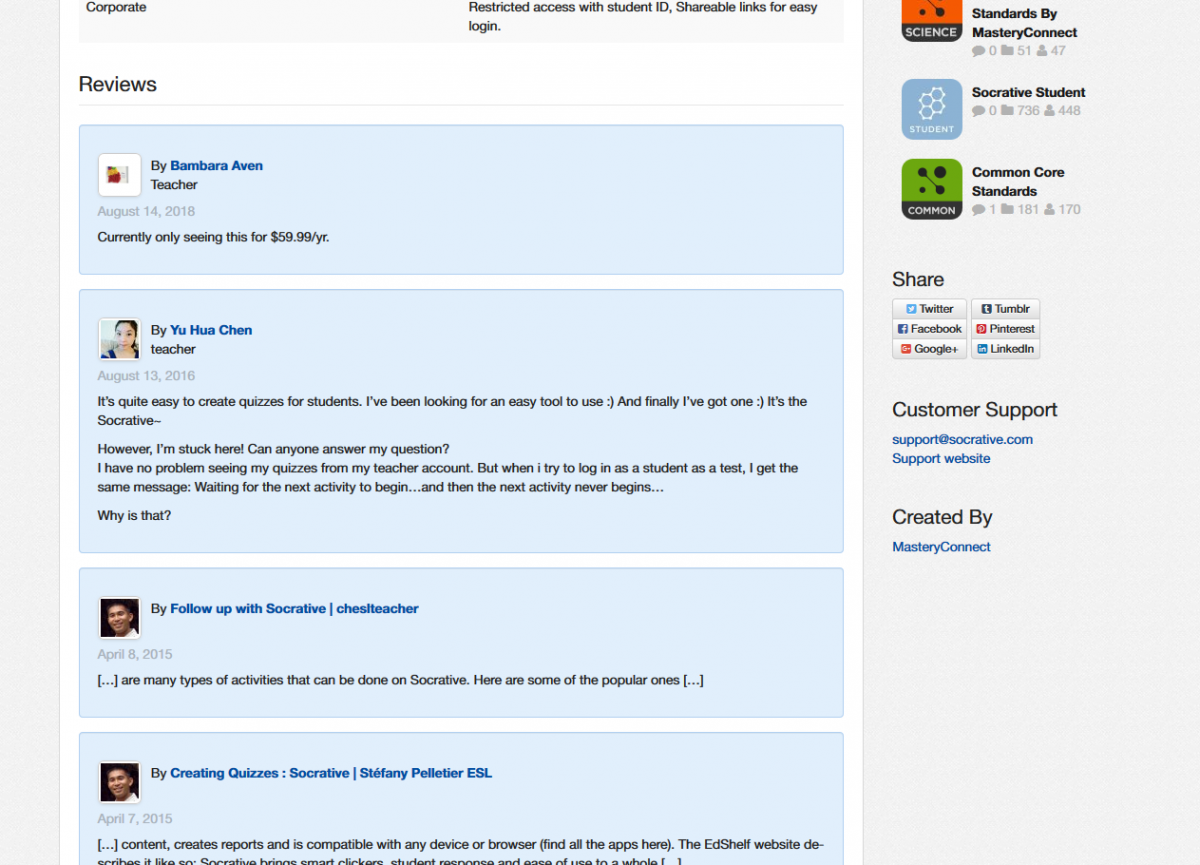
Task: Open the Socrative Student title link
Action: [x=1028, y=92]
